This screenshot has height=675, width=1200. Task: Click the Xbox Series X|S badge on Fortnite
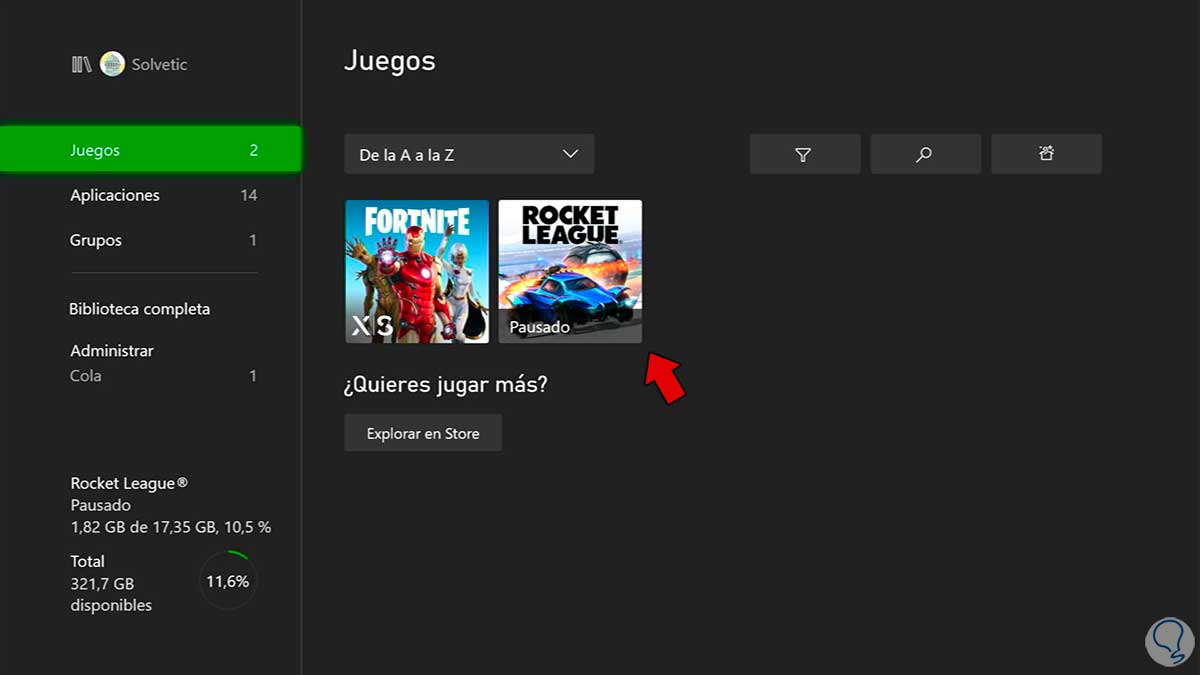tap(371, 326)
